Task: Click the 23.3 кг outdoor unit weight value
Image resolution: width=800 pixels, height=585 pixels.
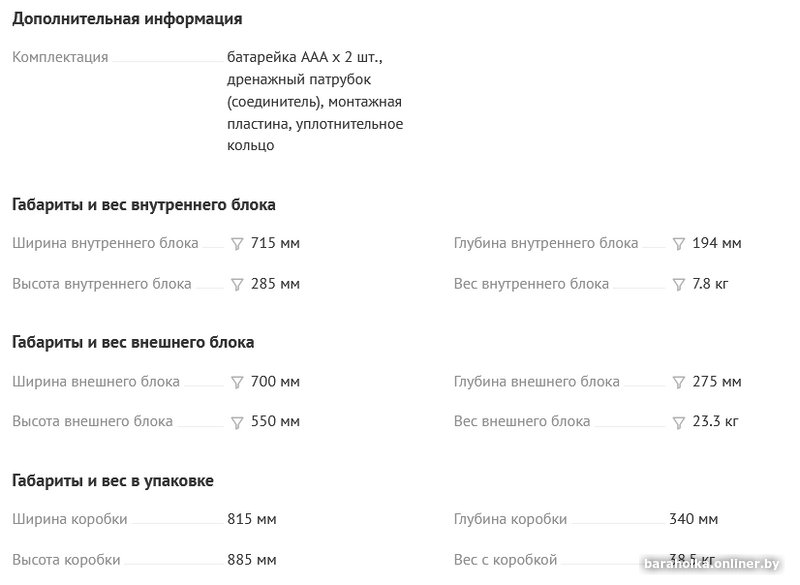Action: tap(715, 421)
